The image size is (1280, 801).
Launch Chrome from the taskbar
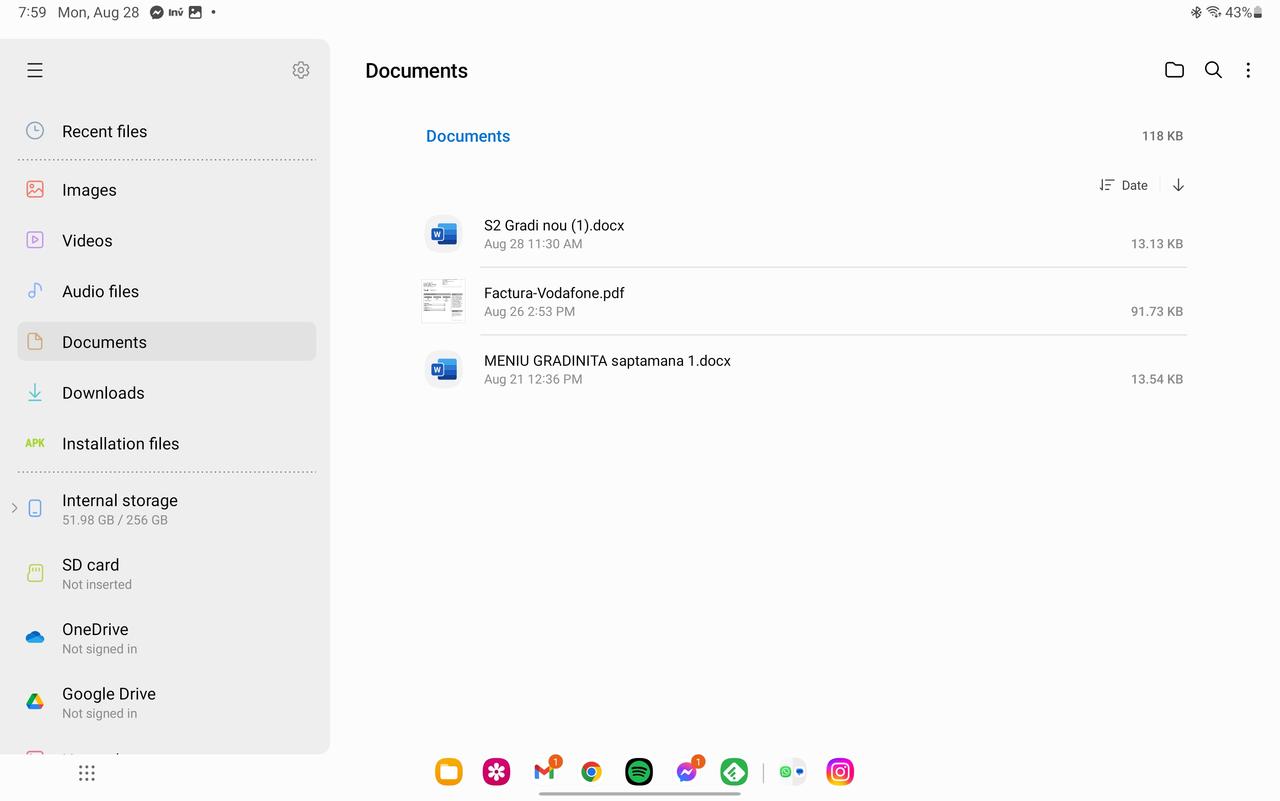click(x=592, y=772)
